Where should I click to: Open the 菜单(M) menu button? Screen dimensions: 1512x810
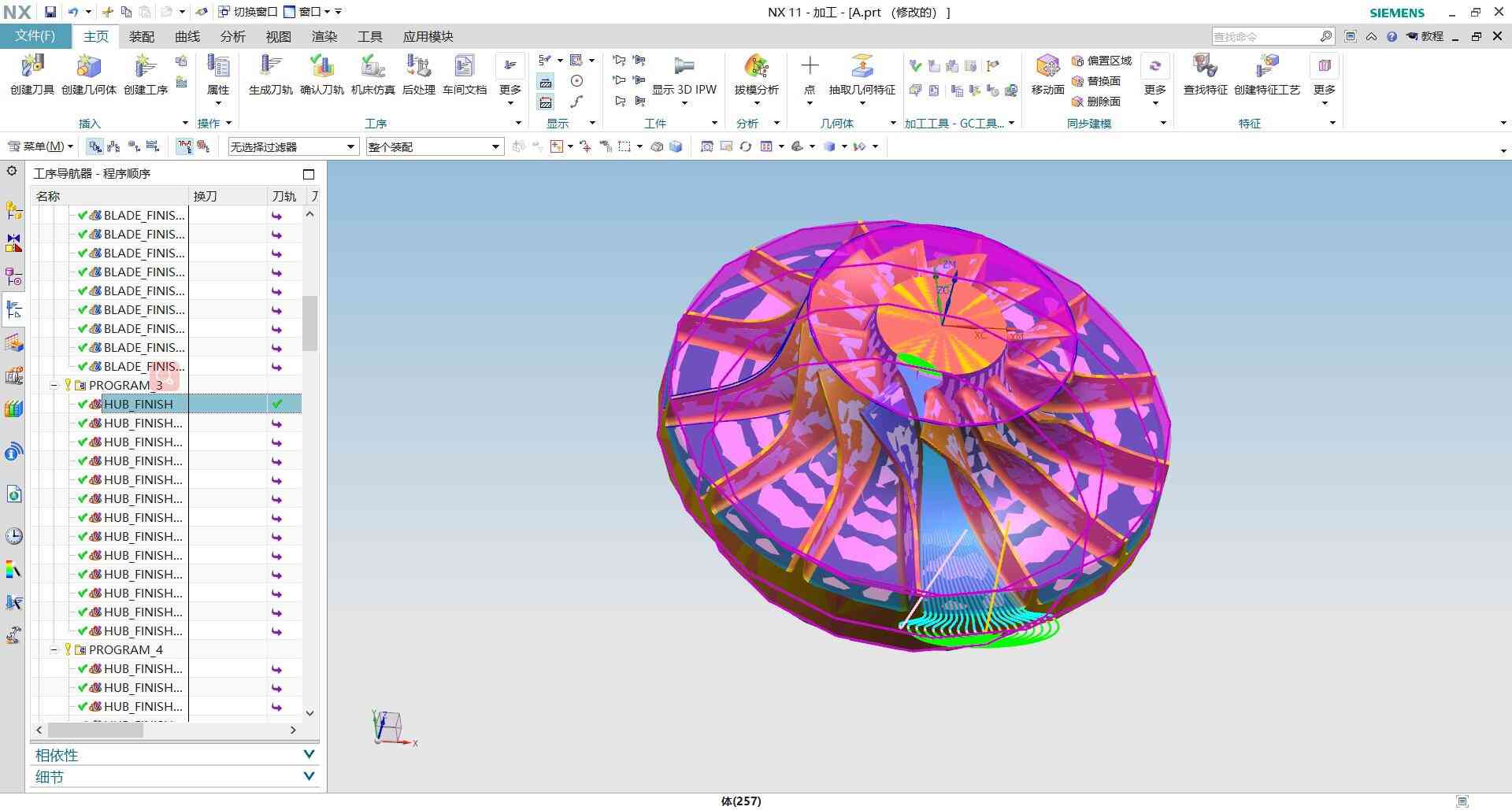point(40,146)
